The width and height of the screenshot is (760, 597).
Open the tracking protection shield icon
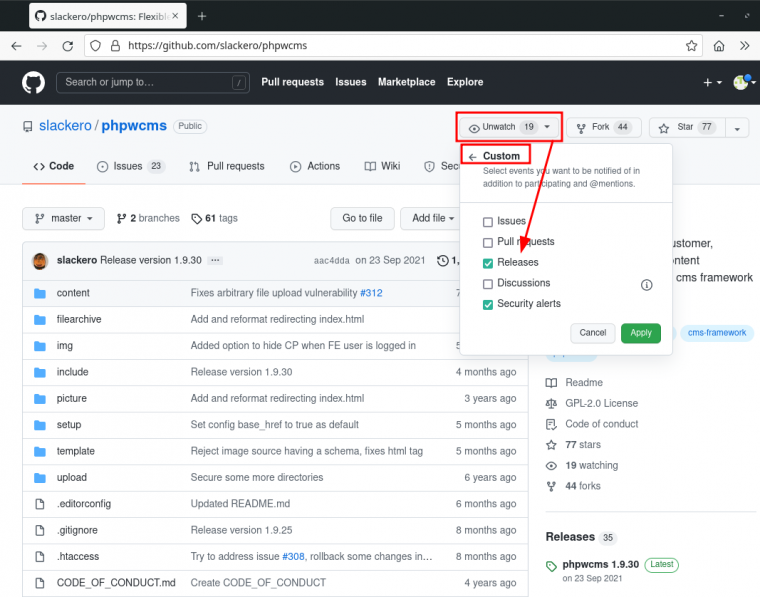[x=95, y=46]
